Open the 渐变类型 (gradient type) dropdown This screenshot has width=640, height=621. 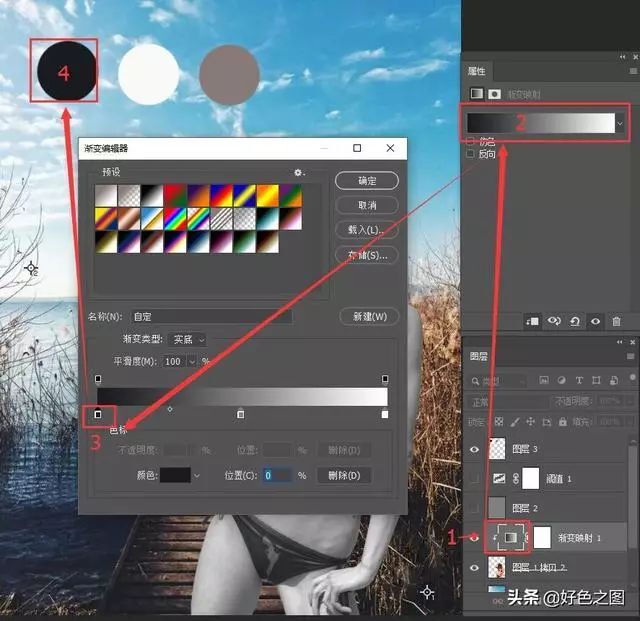[x=187, y=340]
